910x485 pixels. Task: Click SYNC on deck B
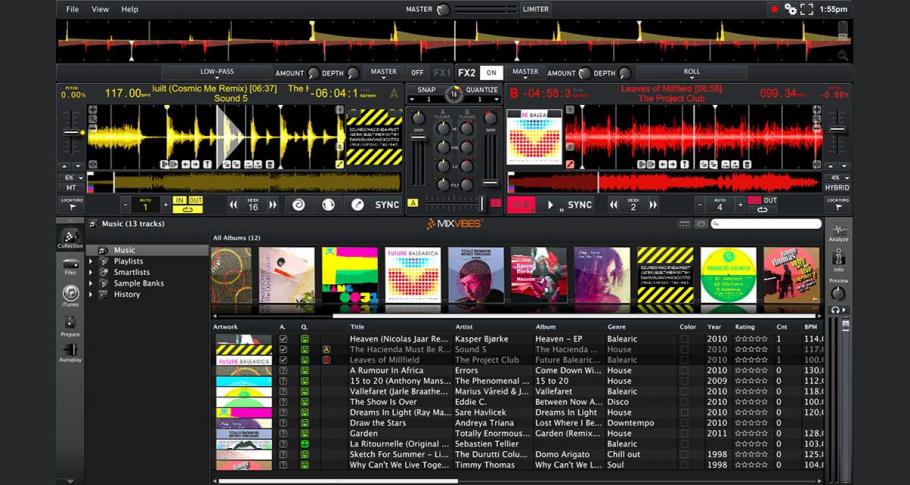pos(580,205)
